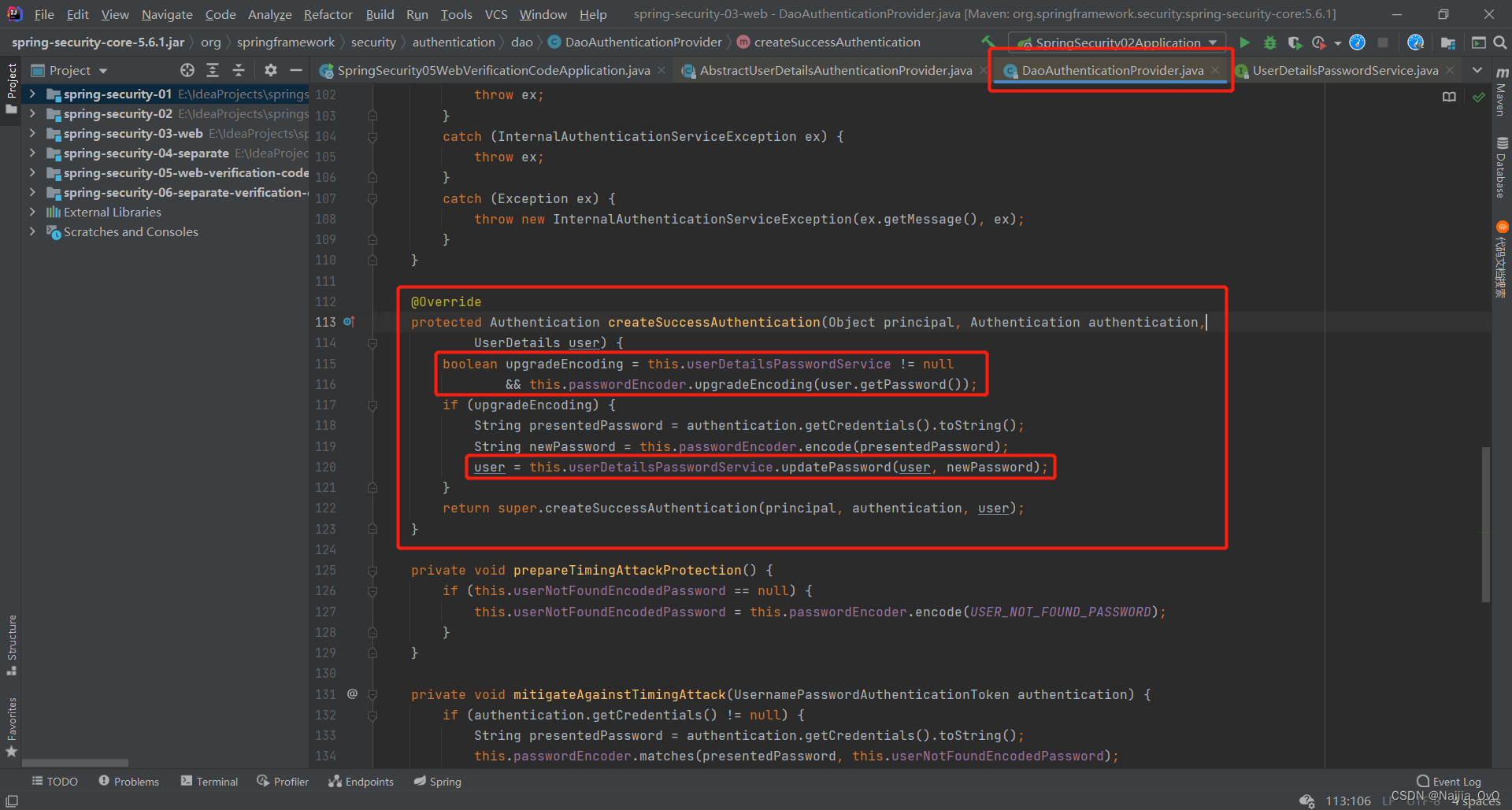
Task: Toggle the Structure side tool window
Action: coord(12,644)
